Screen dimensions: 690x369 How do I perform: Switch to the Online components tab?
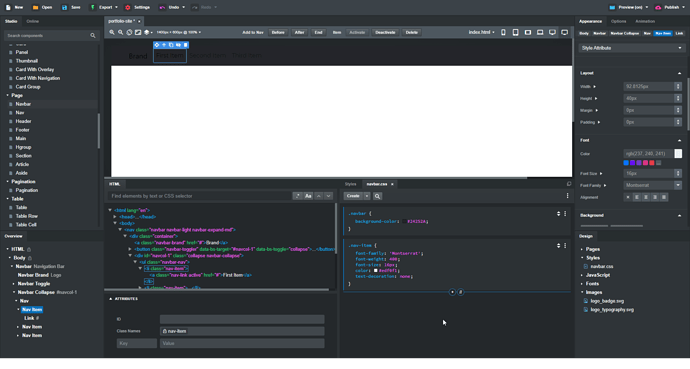tap(33, 21)
